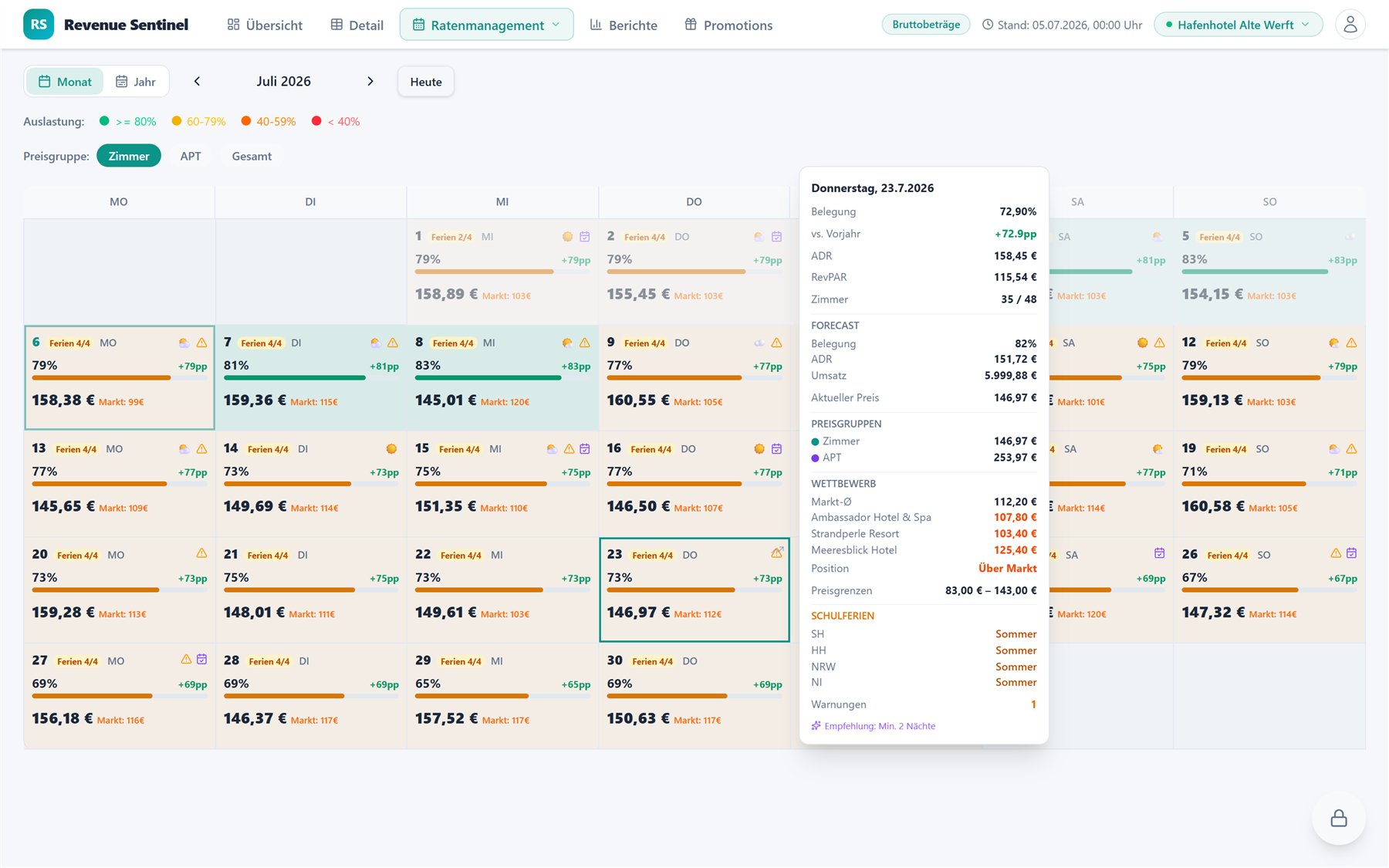Click the warning triangle on day 27
The width and height of the screenshot is (1389, 868).
[186, 659]
